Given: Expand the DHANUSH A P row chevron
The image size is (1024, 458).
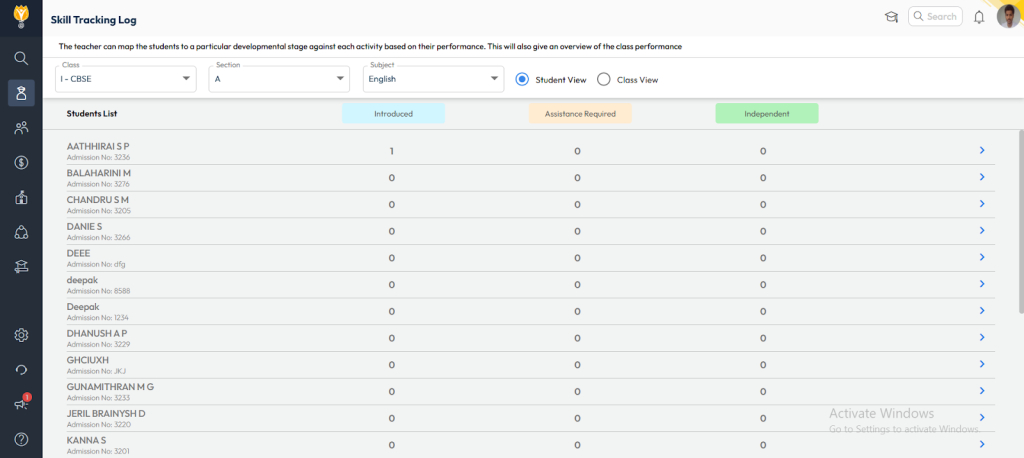Looking at the screenshot, I should pyautogui.click(x=982, y=338).
